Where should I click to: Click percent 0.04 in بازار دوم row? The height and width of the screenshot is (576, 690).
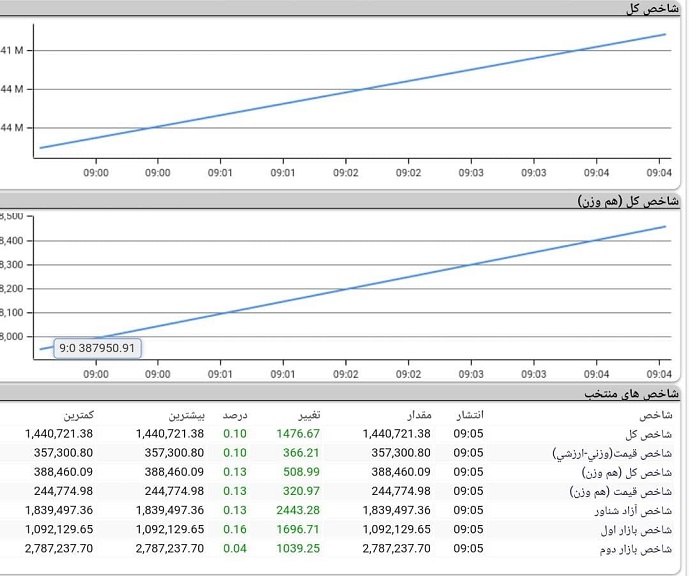(x=235, y=548)
